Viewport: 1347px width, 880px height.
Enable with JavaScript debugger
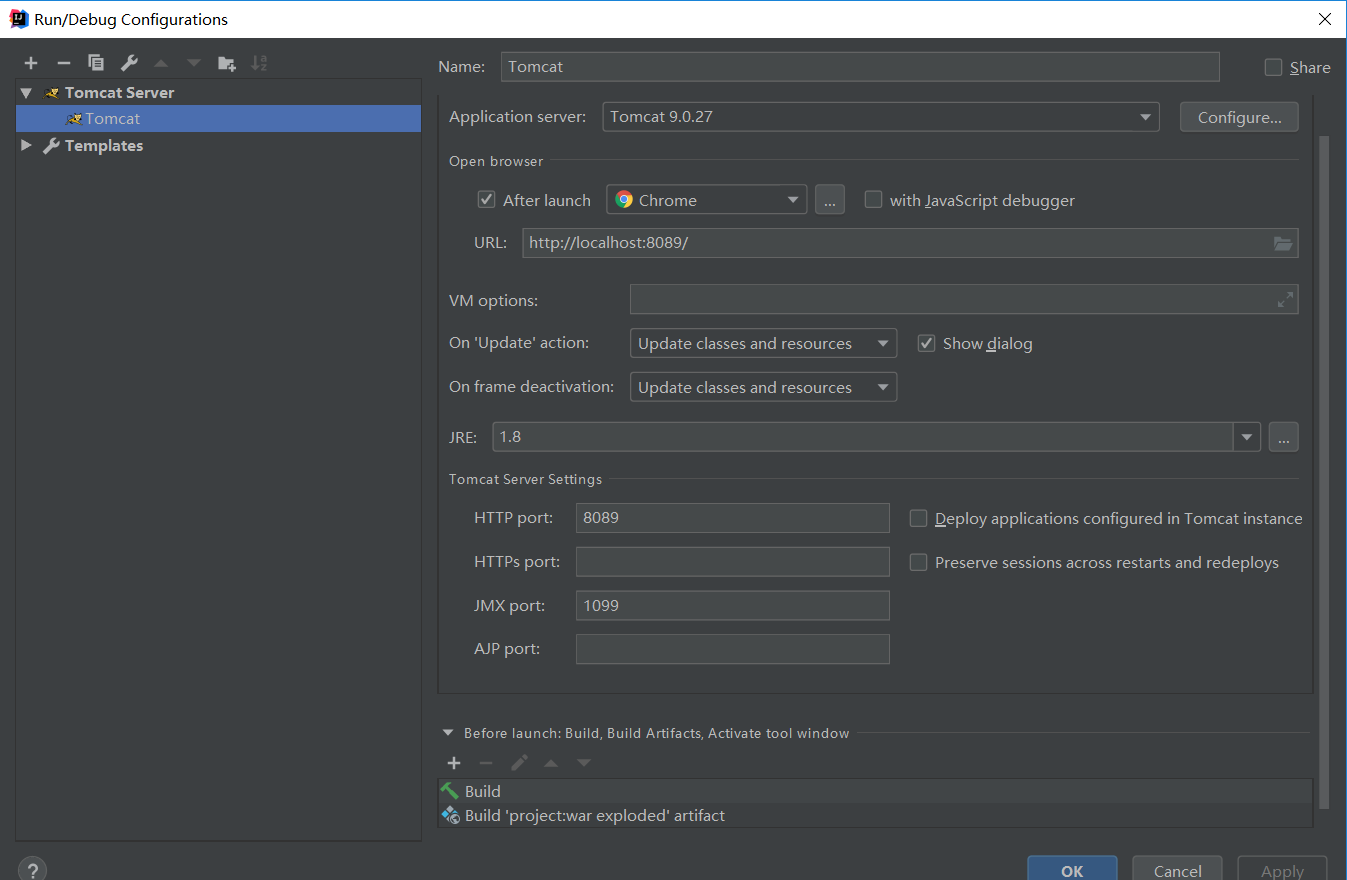[x=873, y=199]
